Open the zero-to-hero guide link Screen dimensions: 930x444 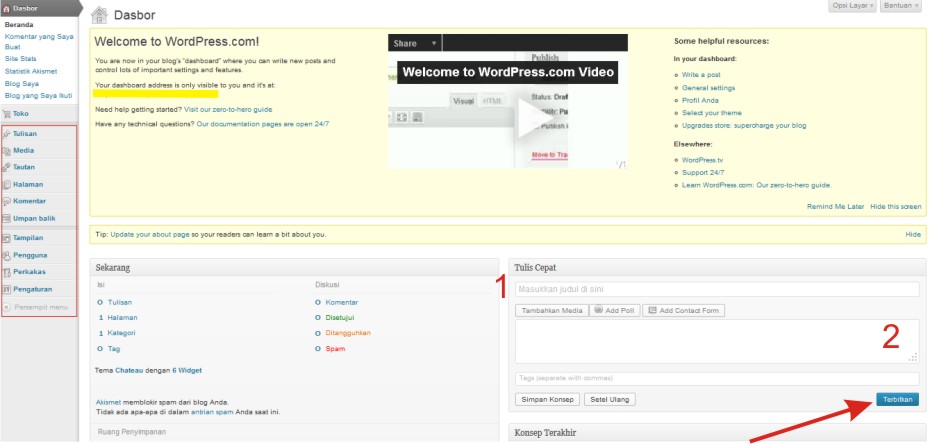228,110
